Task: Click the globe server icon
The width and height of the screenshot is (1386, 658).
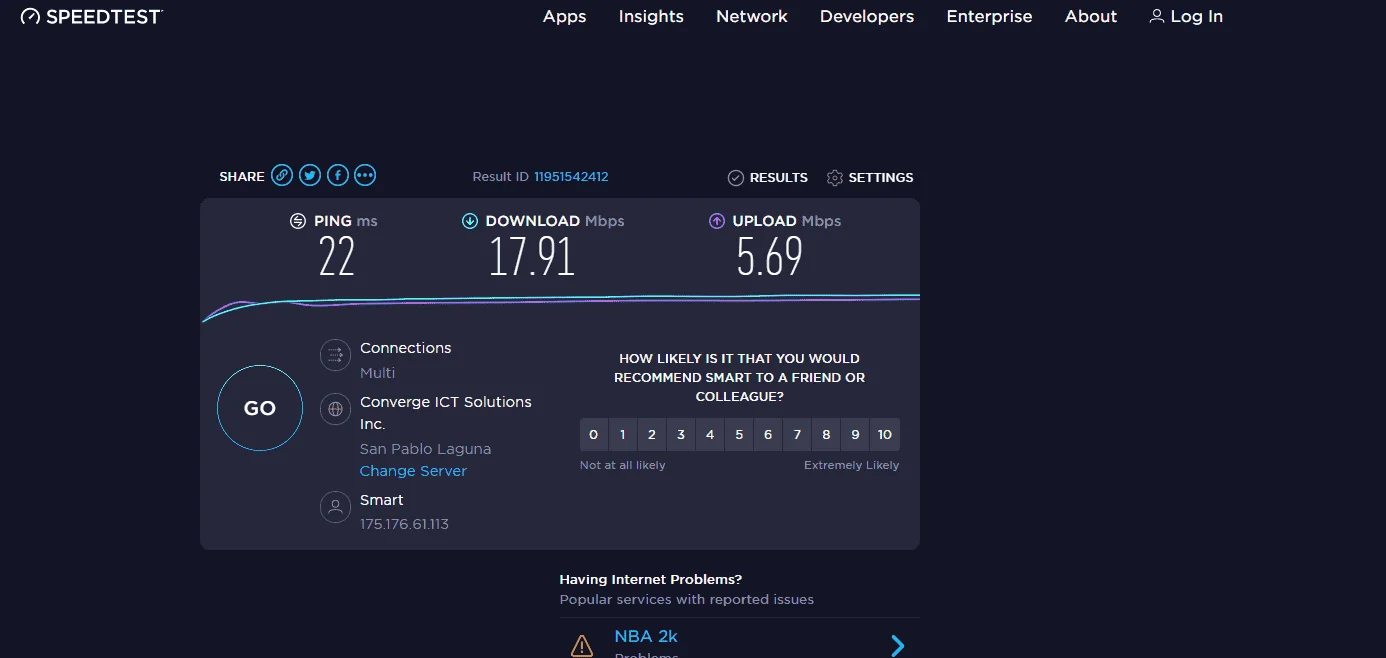Action: [x=335, y=408]
